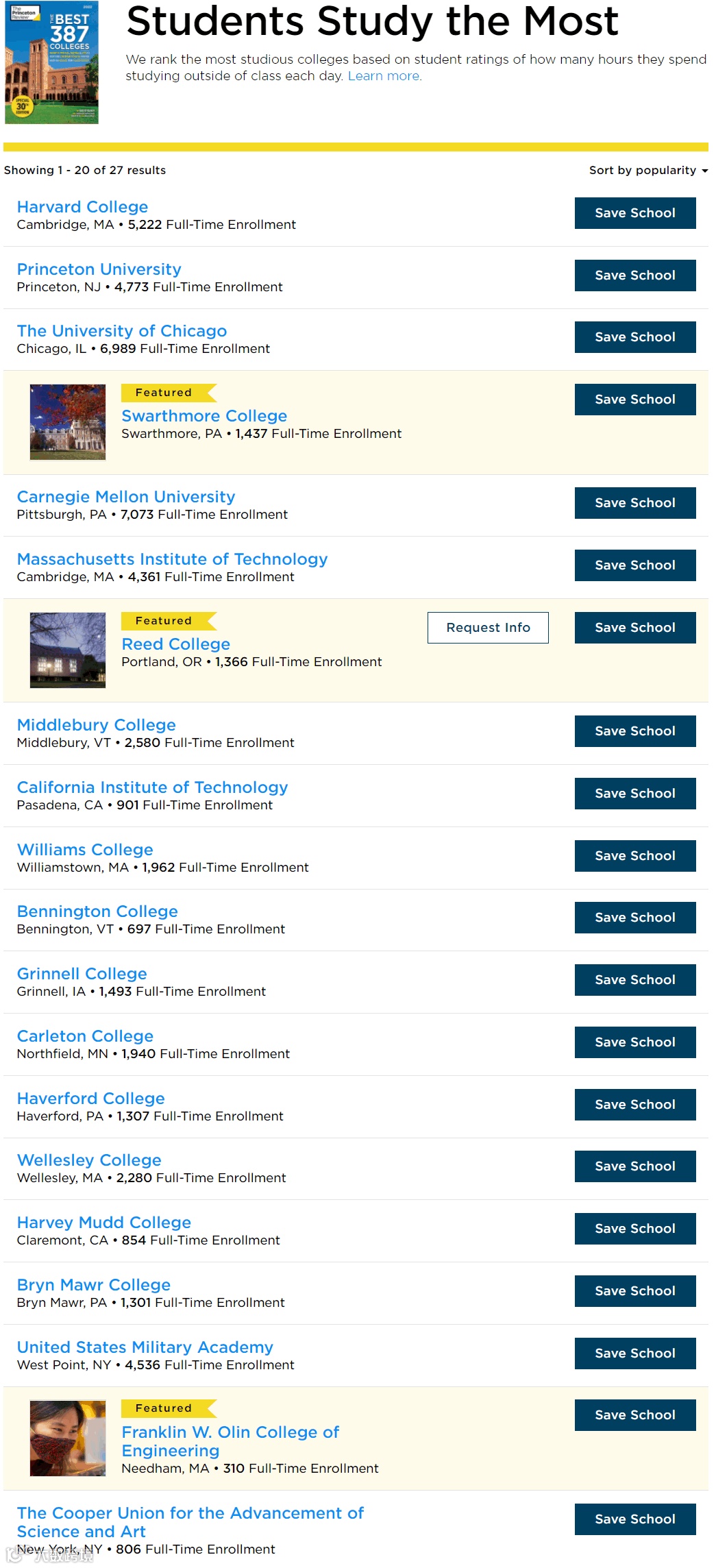Screen dimensions: 716x1568
Task: Save Harvey Mudd College school
Action: pyautogui.click(x=635, y=1229)
